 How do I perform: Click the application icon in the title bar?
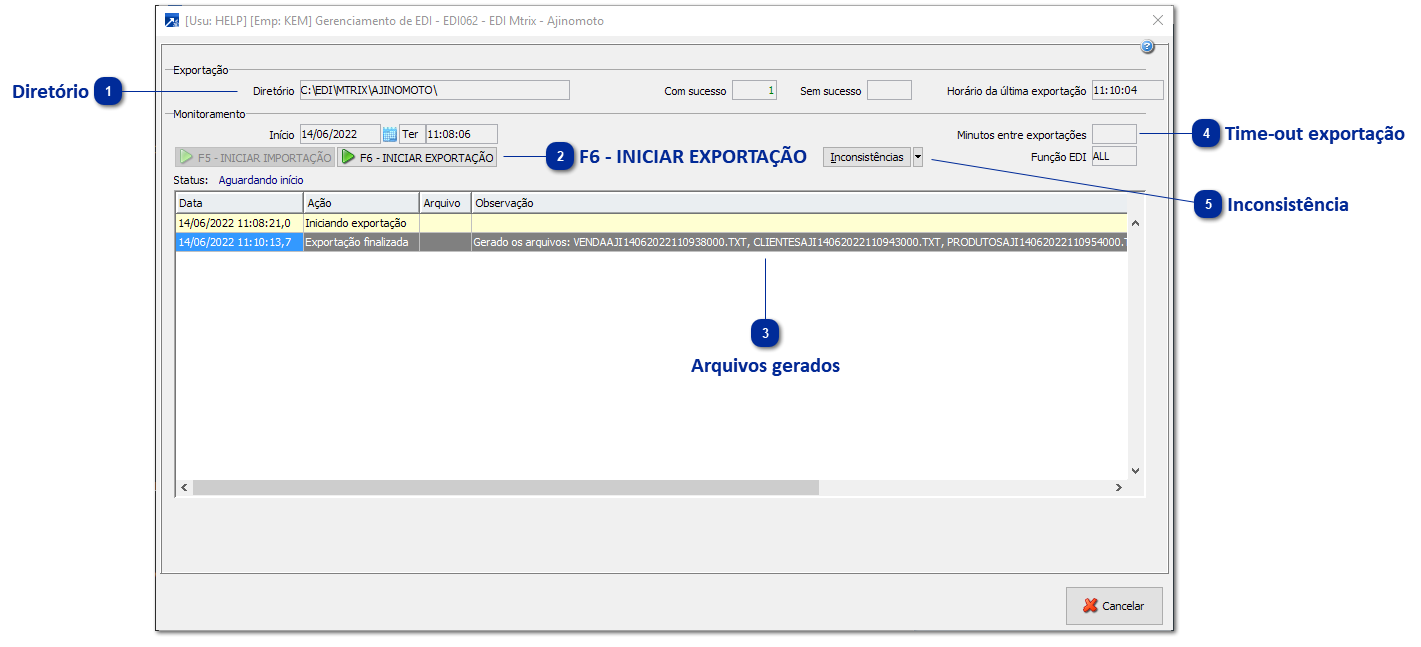pos(170,19)
